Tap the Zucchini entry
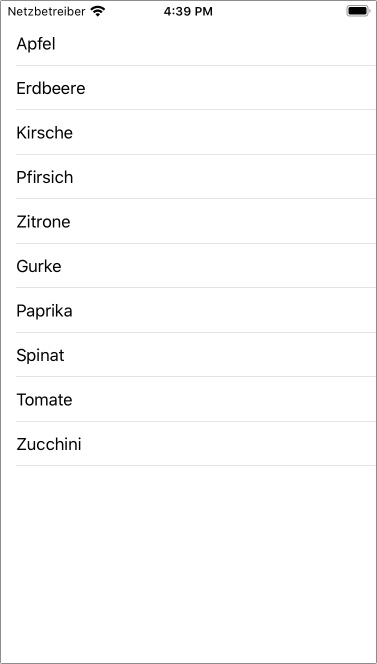 [188, 444]
